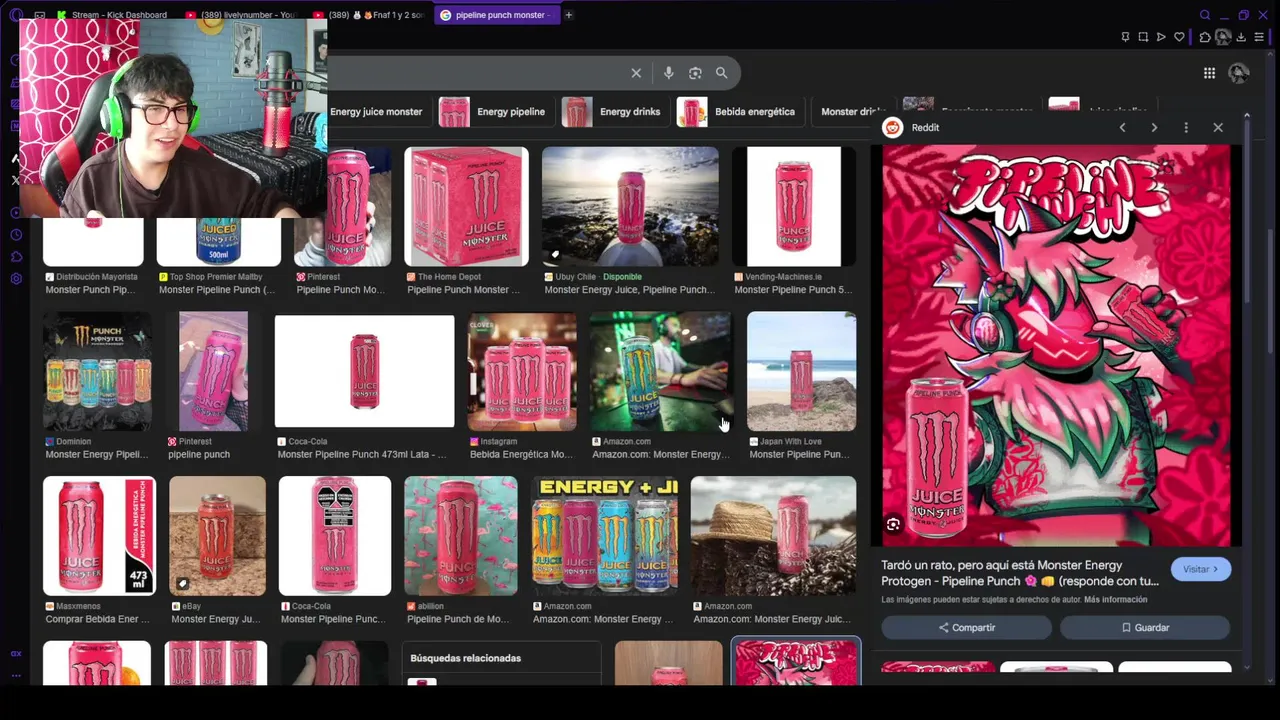The width and height of the screenshot is (1280, 720).
Task: Open Vending-Machines.ie can image
Action: point(794,207)
